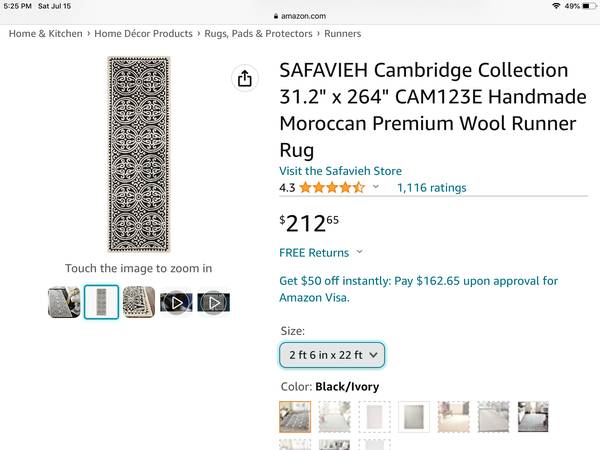The image size is (600, 450).
Task: Tap the battery indicator in the status bar
Action: point(587,6)
